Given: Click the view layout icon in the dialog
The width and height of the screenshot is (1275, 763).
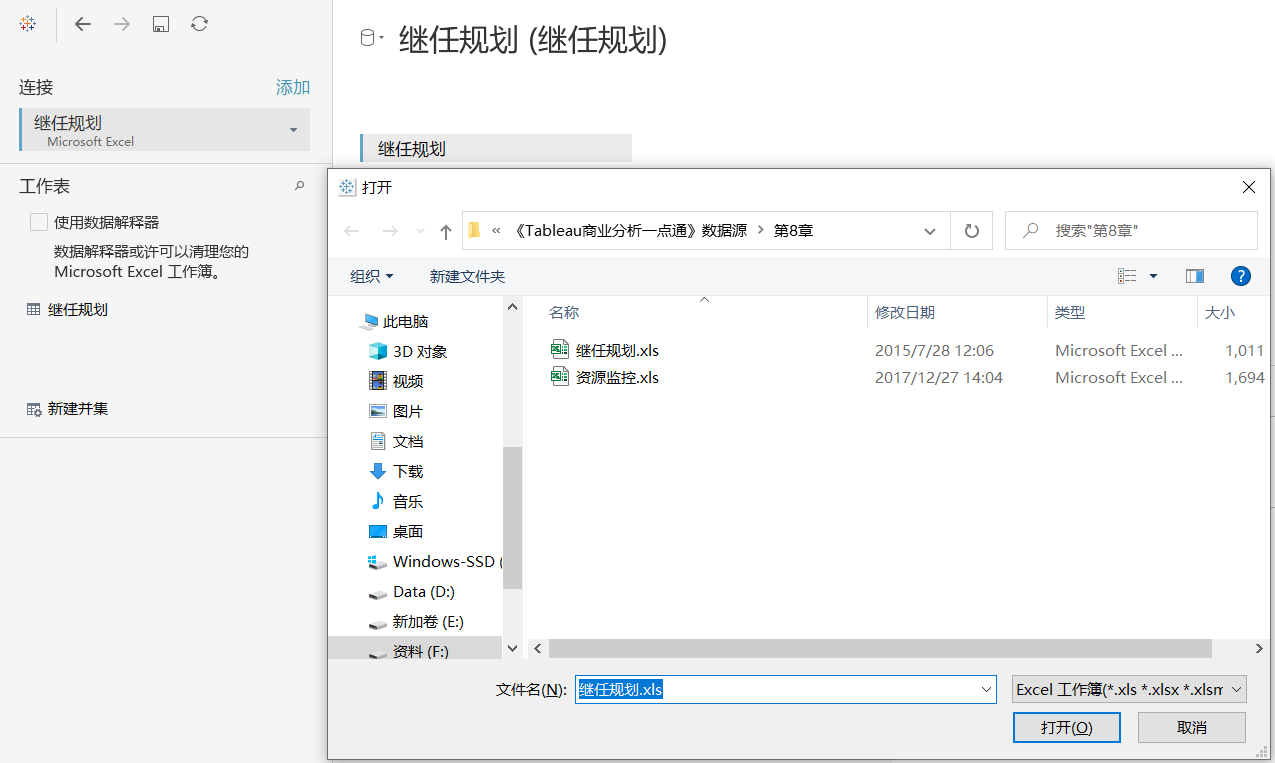Looking at the screenshot, I should (1127, 276).
